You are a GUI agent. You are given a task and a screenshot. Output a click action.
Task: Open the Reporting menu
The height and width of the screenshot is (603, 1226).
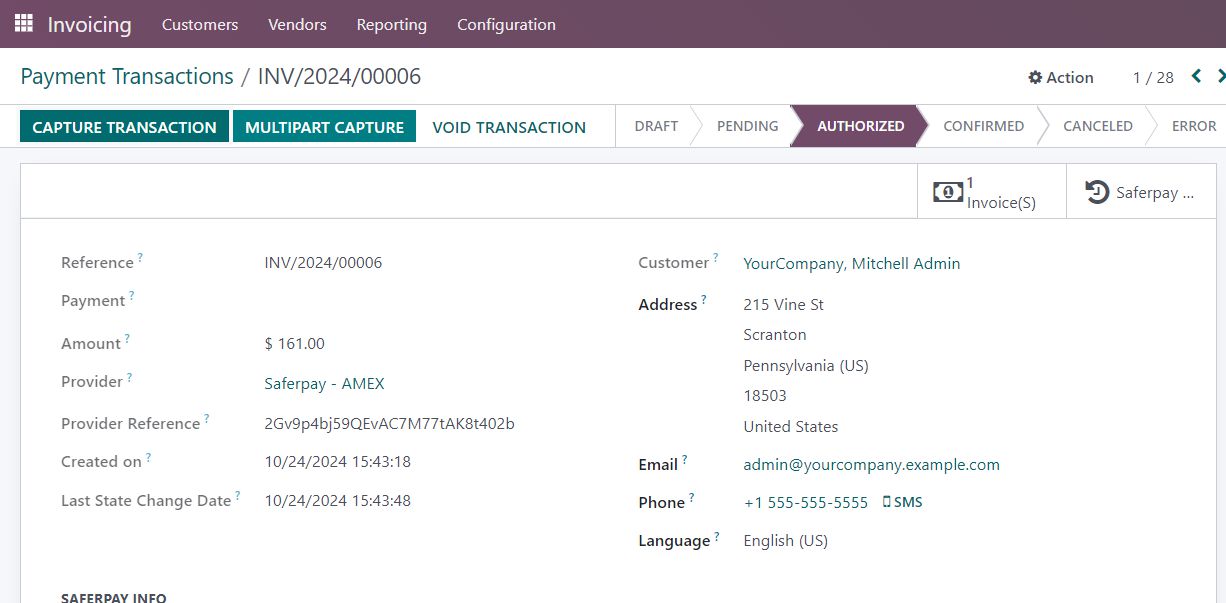[391, 24]
